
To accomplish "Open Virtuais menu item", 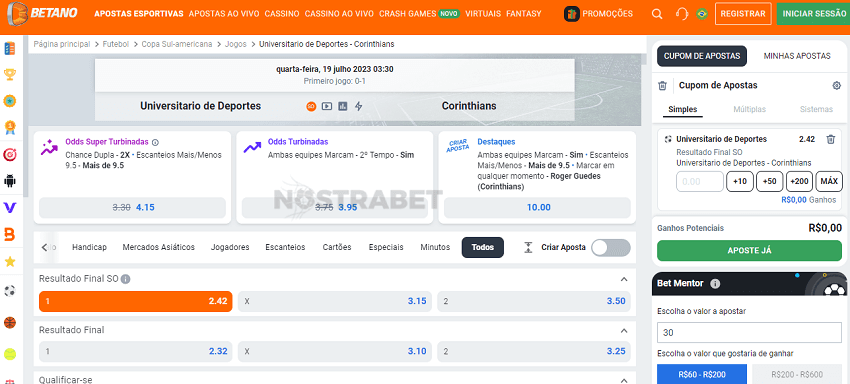I will point(483,14).
